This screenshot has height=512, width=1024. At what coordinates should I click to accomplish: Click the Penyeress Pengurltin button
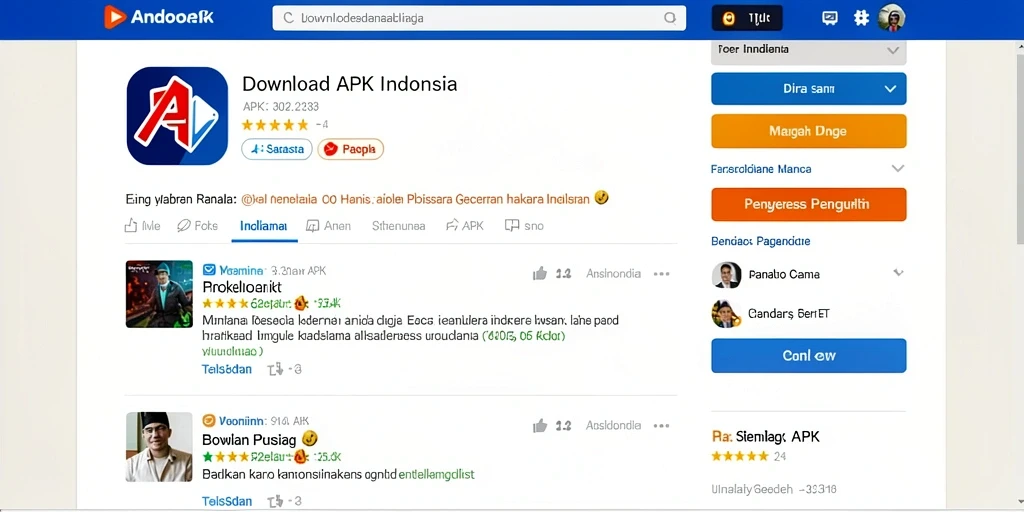click(808, 204)
